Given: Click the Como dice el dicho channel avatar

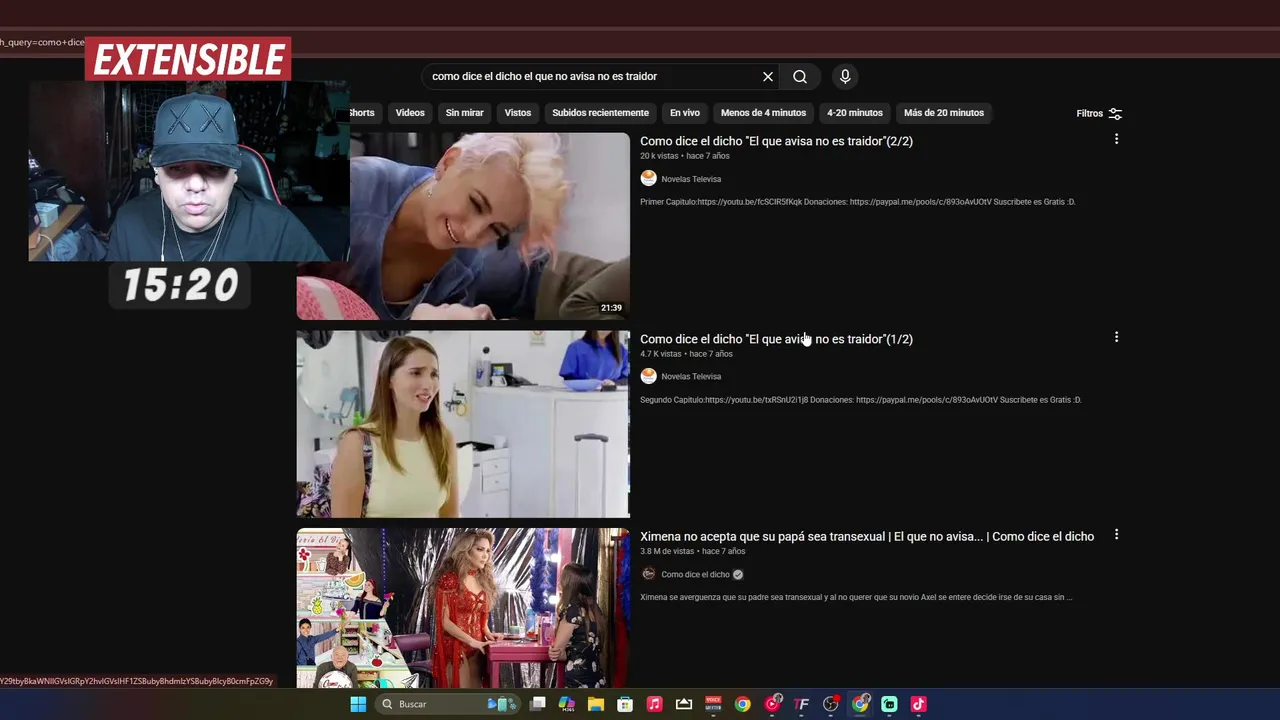Looking at the screenshot, I should click(648, 574).
